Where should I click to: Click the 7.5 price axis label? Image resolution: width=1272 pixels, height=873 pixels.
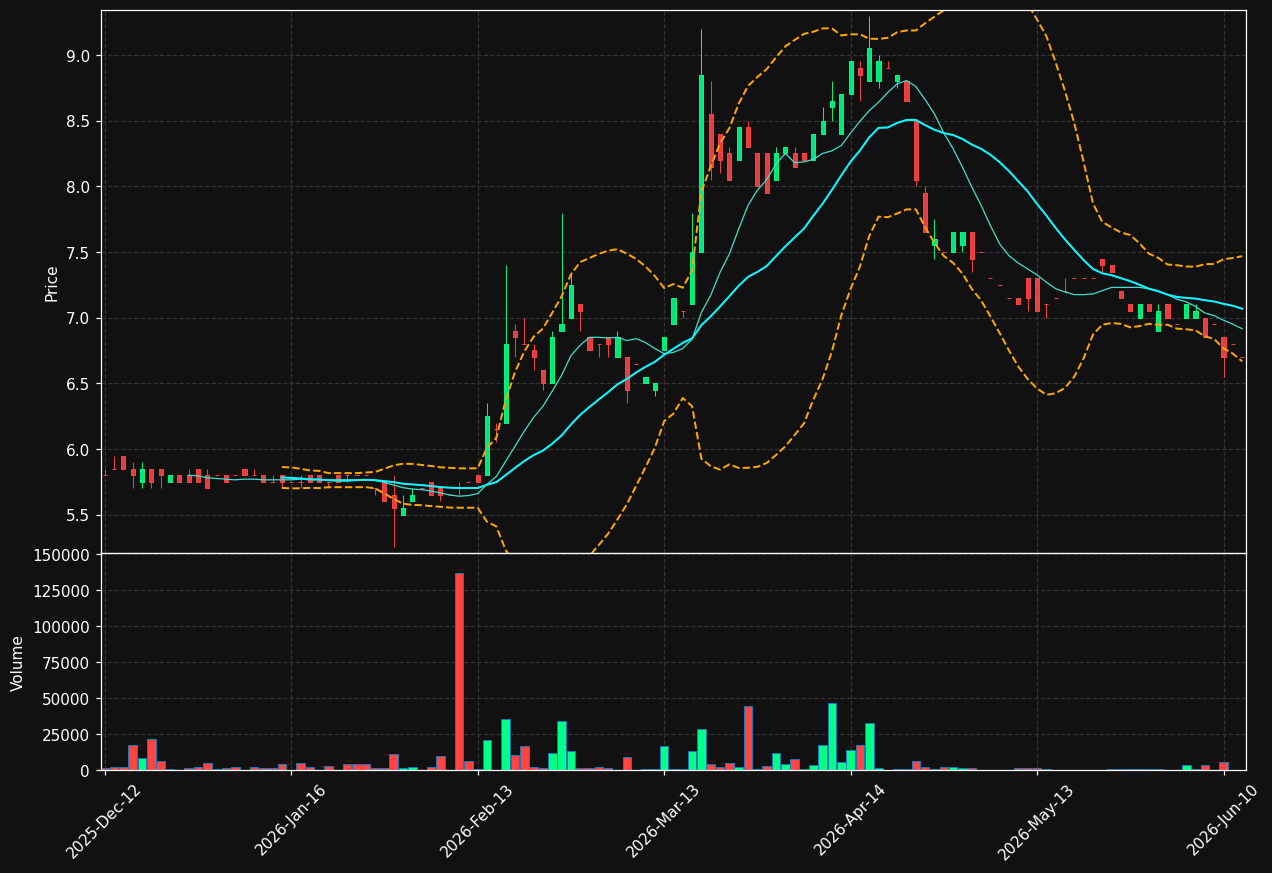click(77, 253)
